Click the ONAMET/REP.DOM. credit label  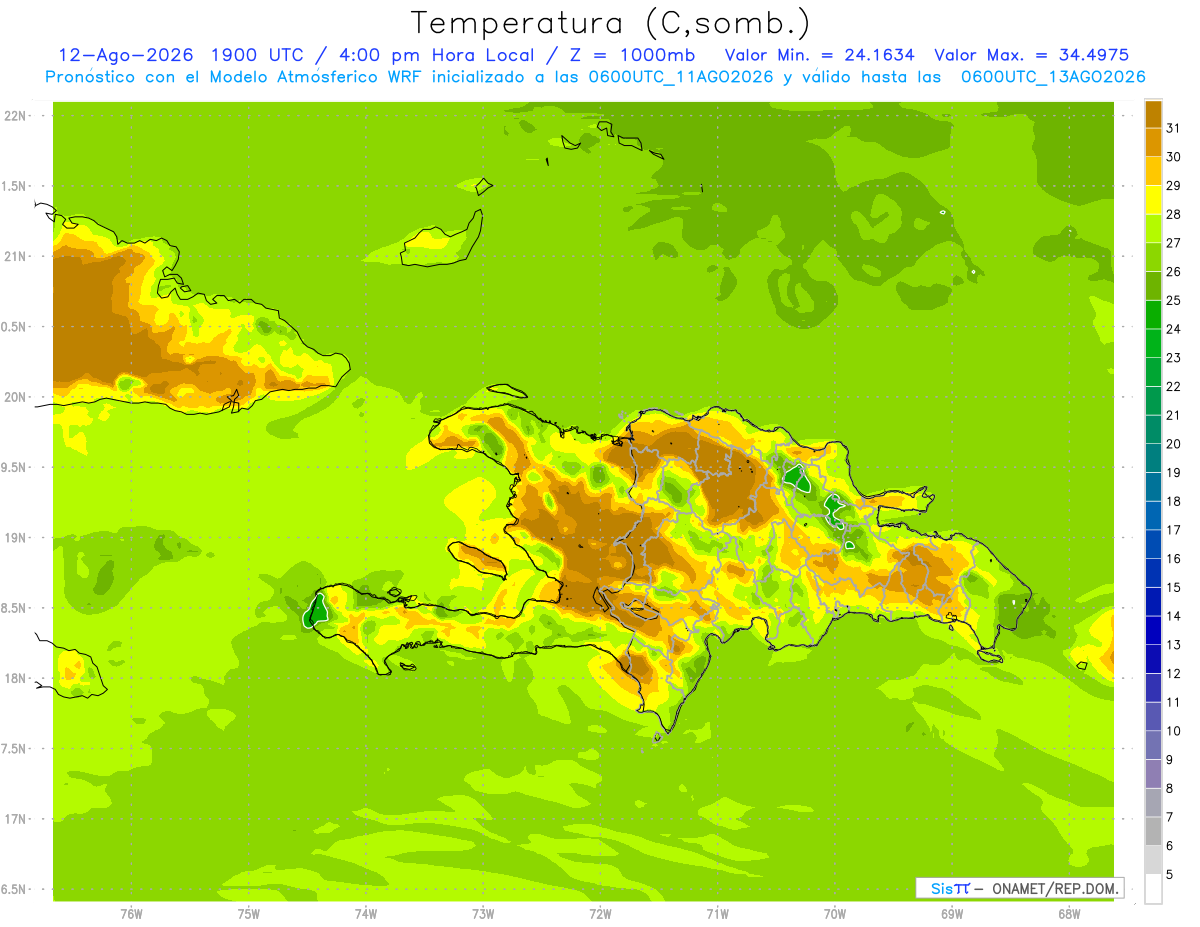(x=1054, y=888)
